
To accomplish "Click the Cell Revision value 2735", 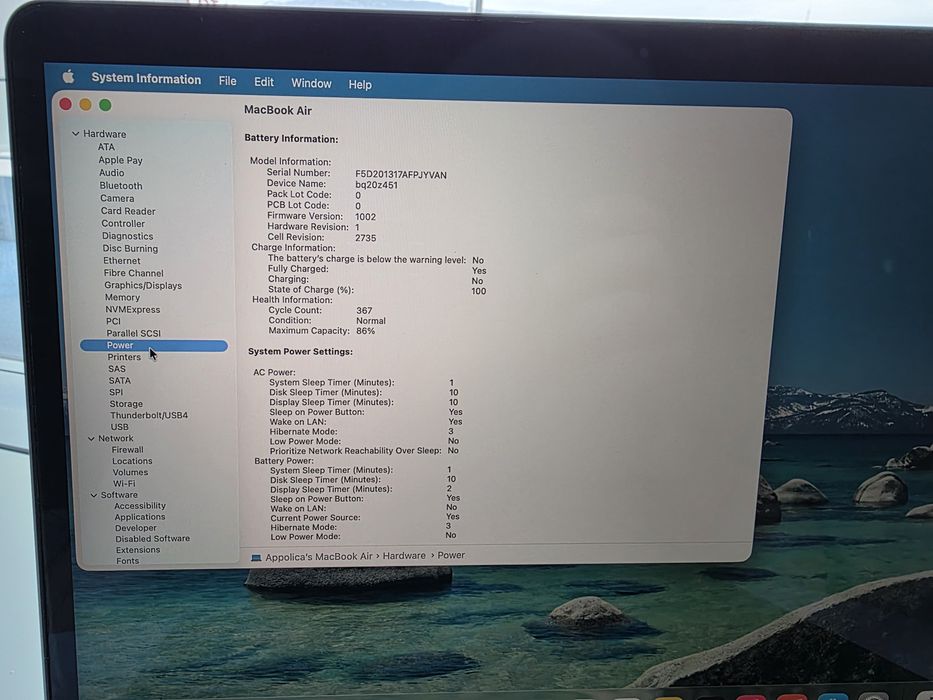I will (365, 238).
